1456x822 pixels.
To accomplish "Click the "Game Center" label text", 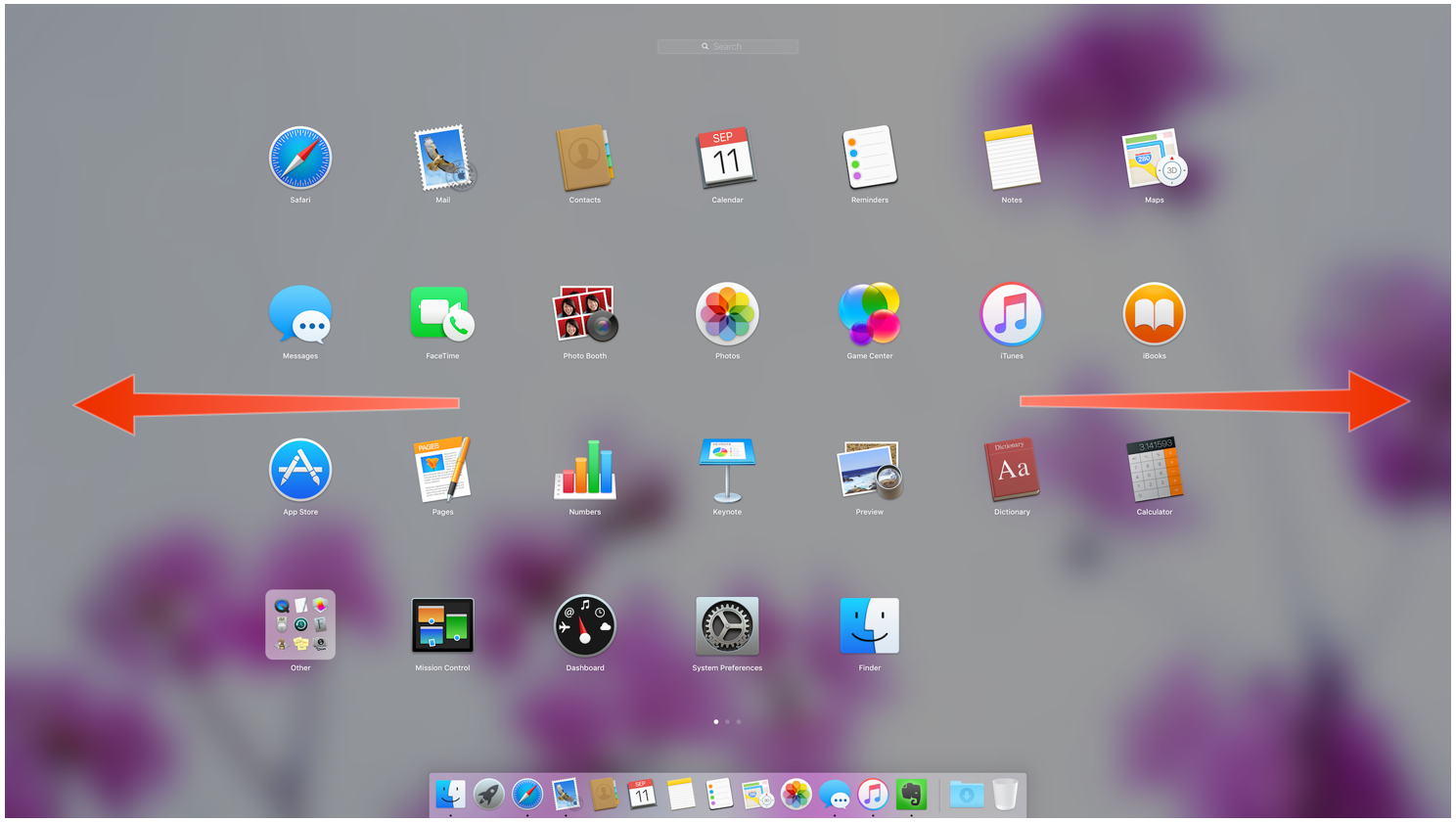I will point(870,356).
